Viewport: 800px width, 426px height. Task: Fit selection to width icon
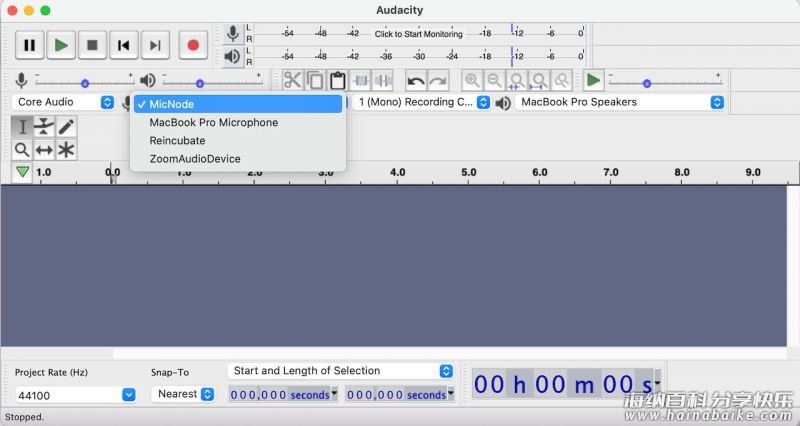point(517,81)
